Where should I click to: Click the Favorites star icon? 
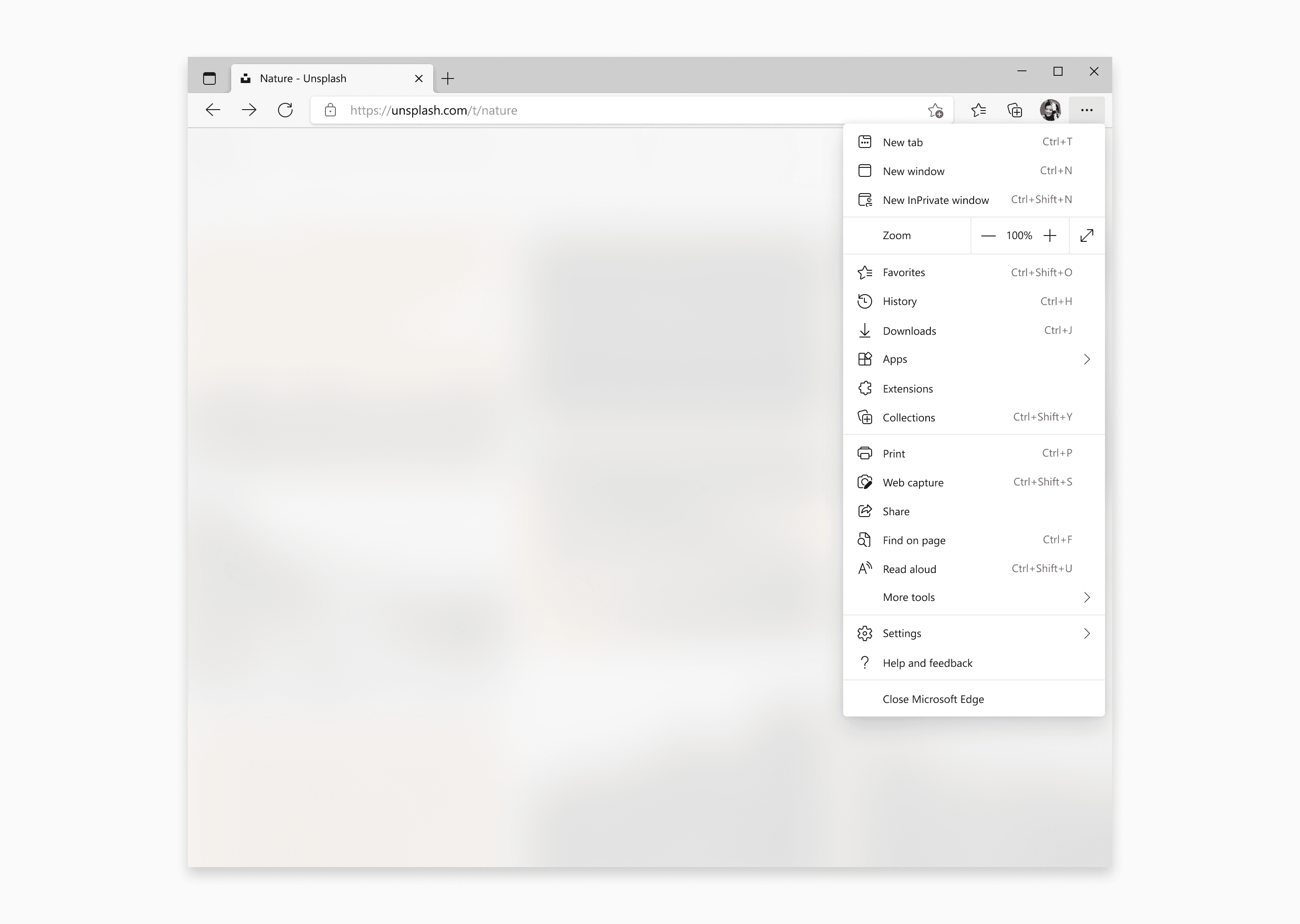(x=978, y=110)
